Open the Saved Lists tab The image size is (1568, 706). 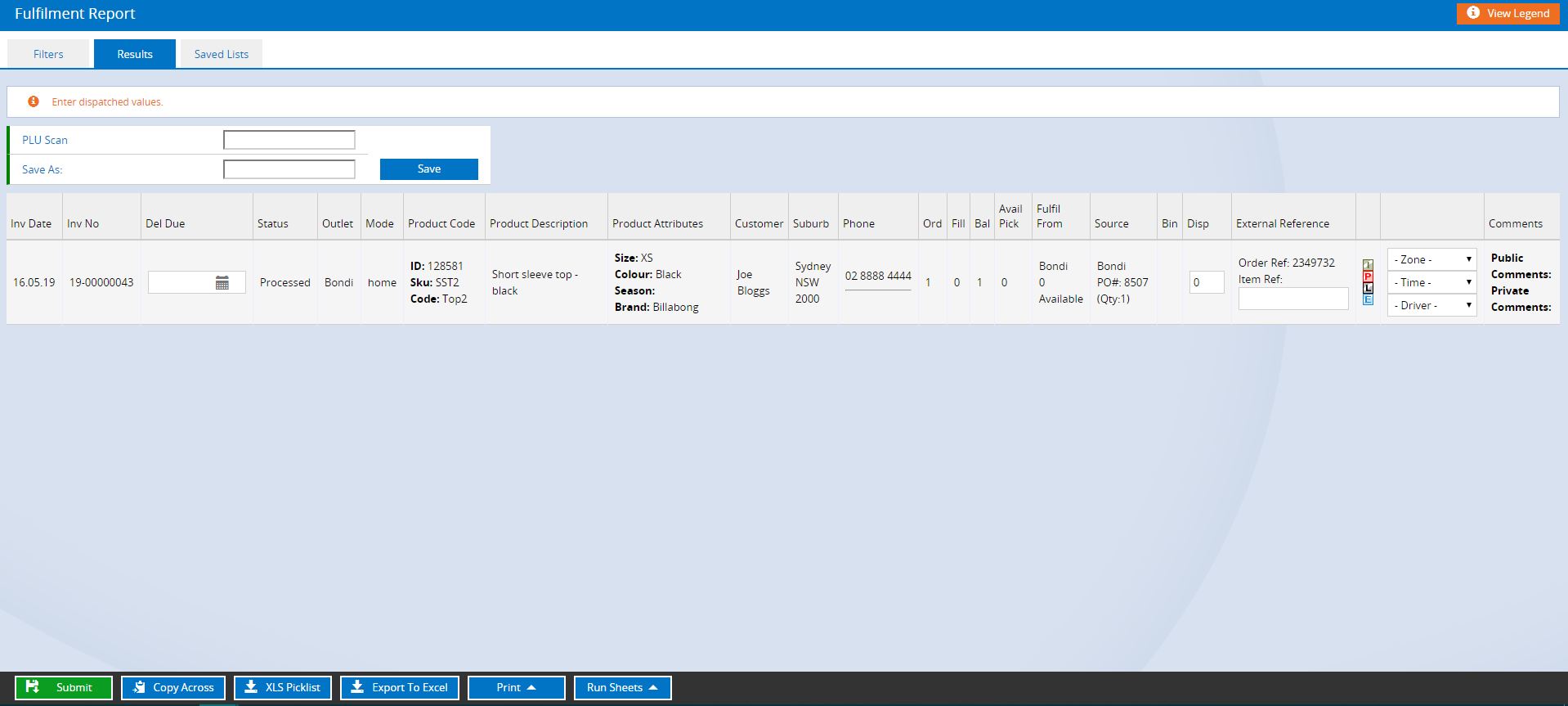tap(222, 54)
